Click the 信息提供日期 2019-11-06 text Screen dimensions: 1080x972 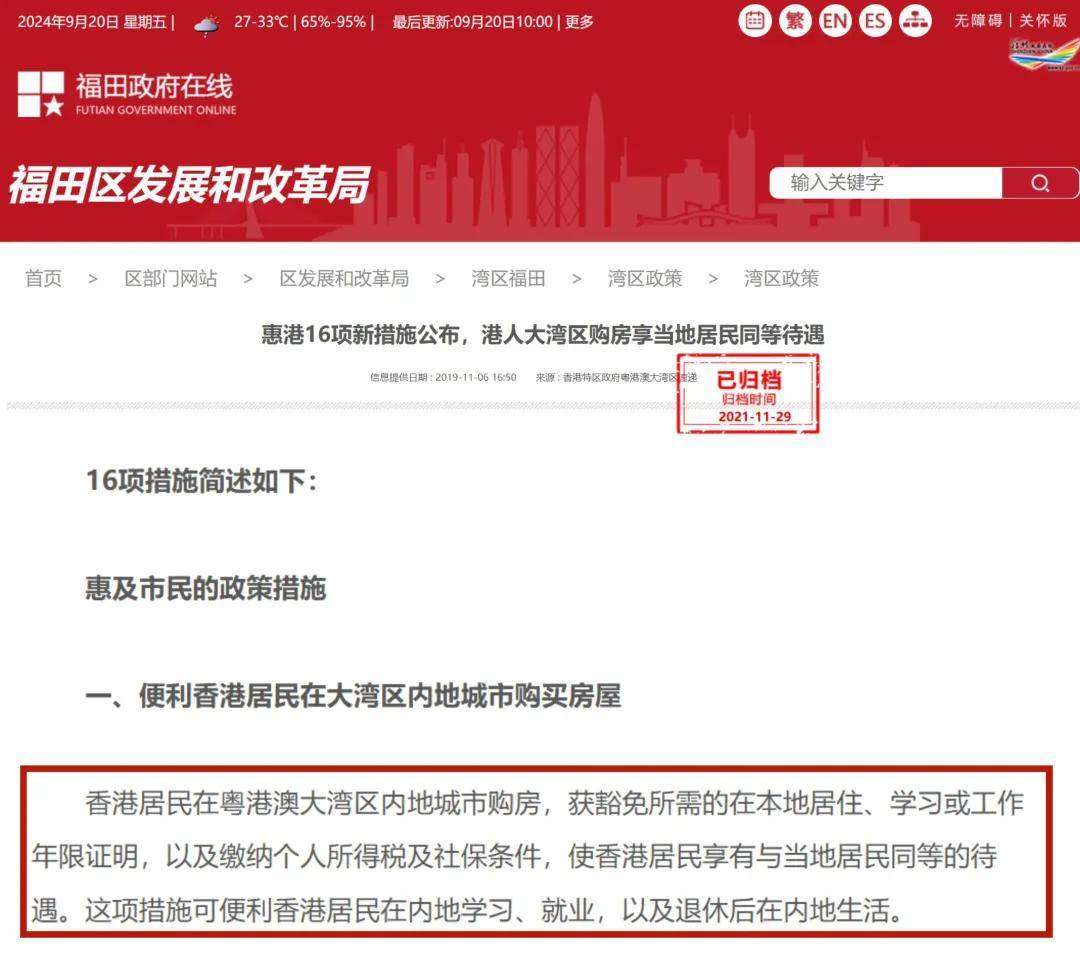[x=443, y=378]
